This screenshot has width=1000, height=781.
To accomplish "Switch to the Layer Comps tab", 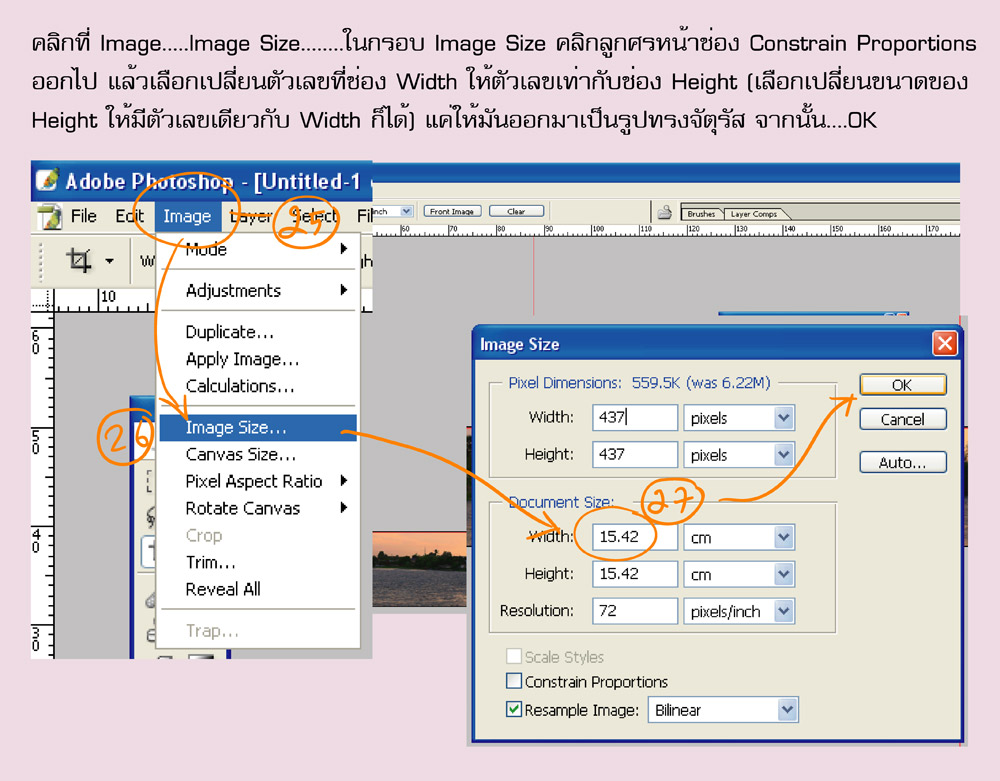I will point(753,214).
